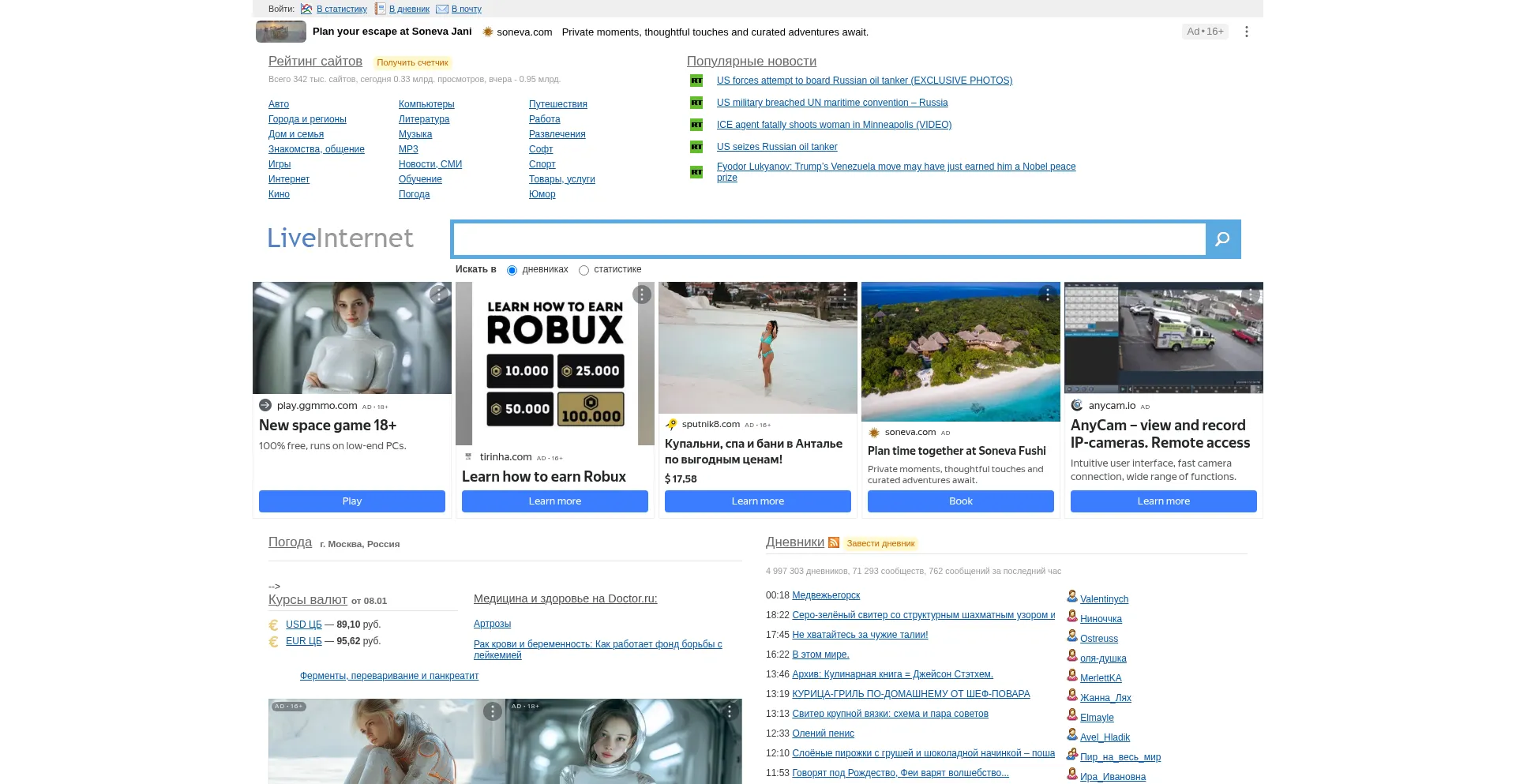Click the euro icon beside USD ЦБ
1516x784 pixels.
point(274,625)
